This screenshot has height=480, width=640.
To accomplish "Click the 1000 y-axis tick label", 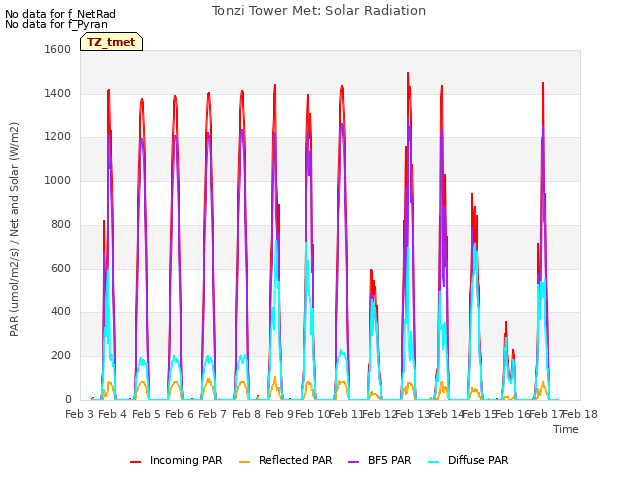I will click(x=58, y=180).
